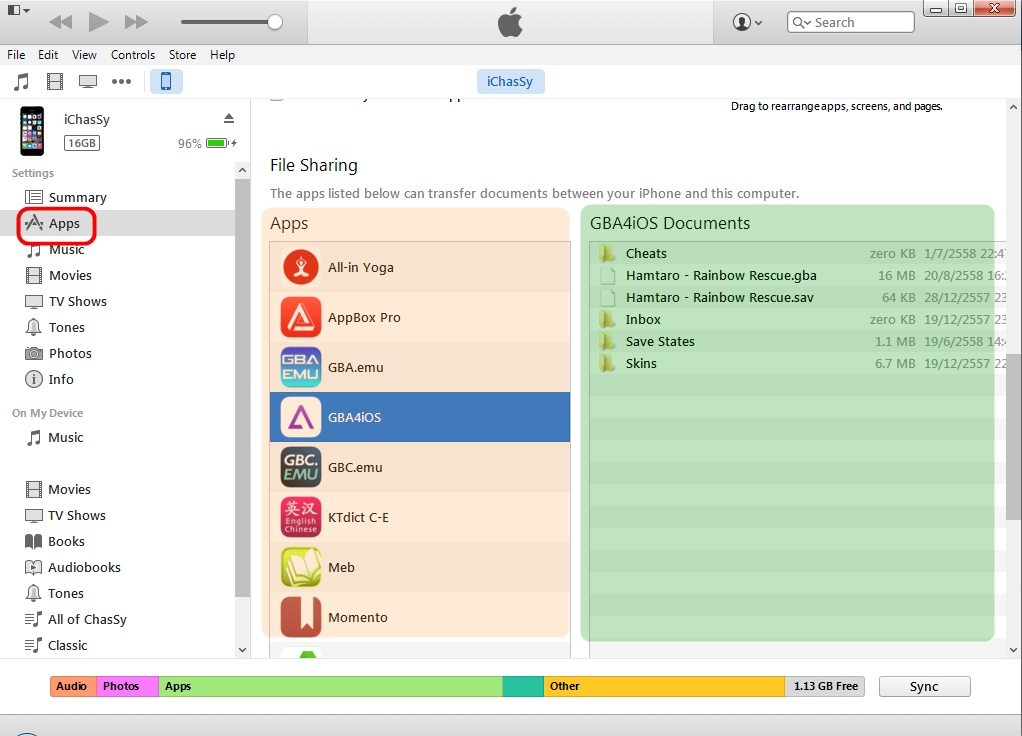Select the Save States folder
Viewport: 1022px width, 736px height.
point(798,342)
